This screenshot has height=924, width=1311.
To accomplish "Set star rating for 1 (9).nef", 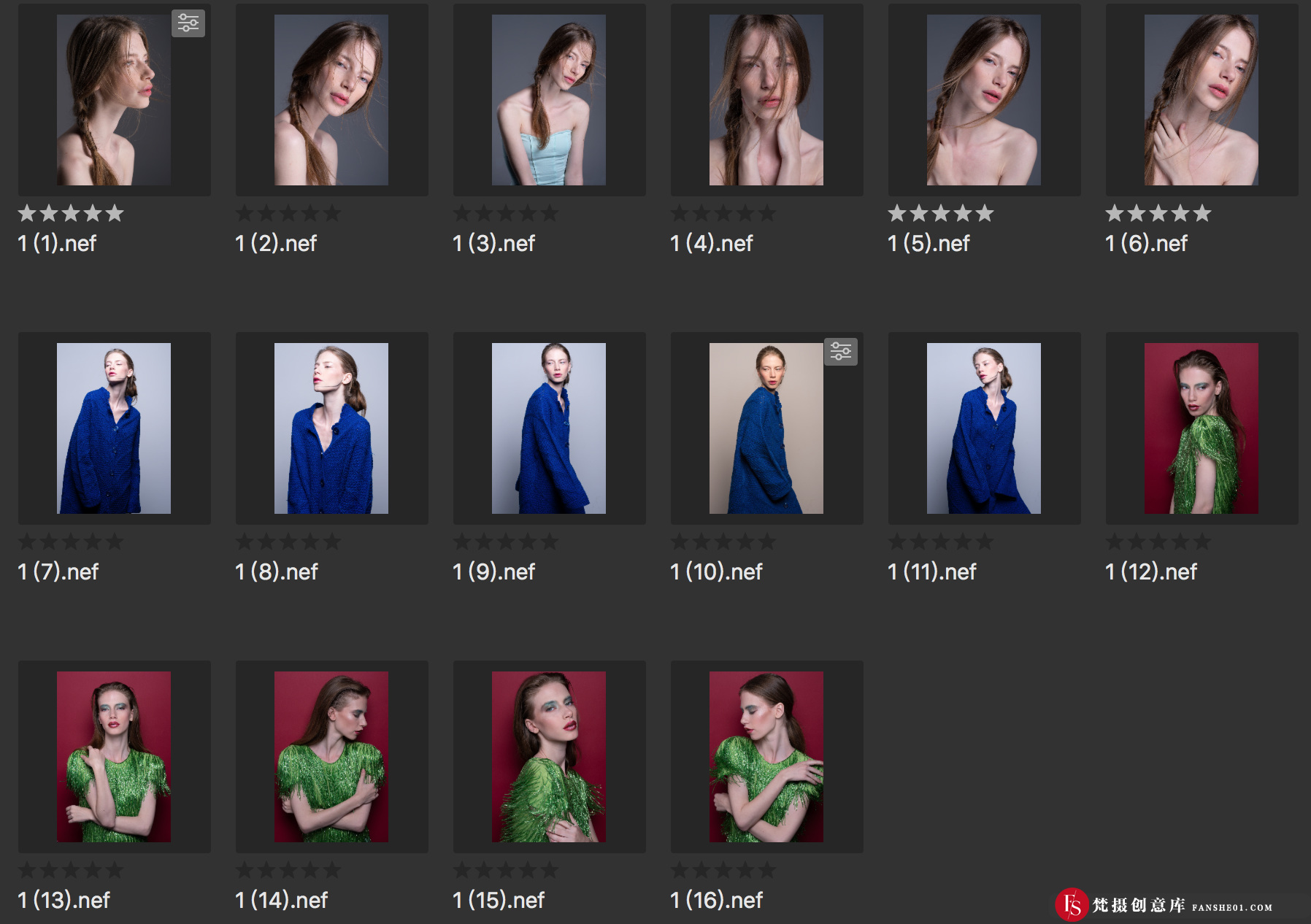I will coord(506,542).
